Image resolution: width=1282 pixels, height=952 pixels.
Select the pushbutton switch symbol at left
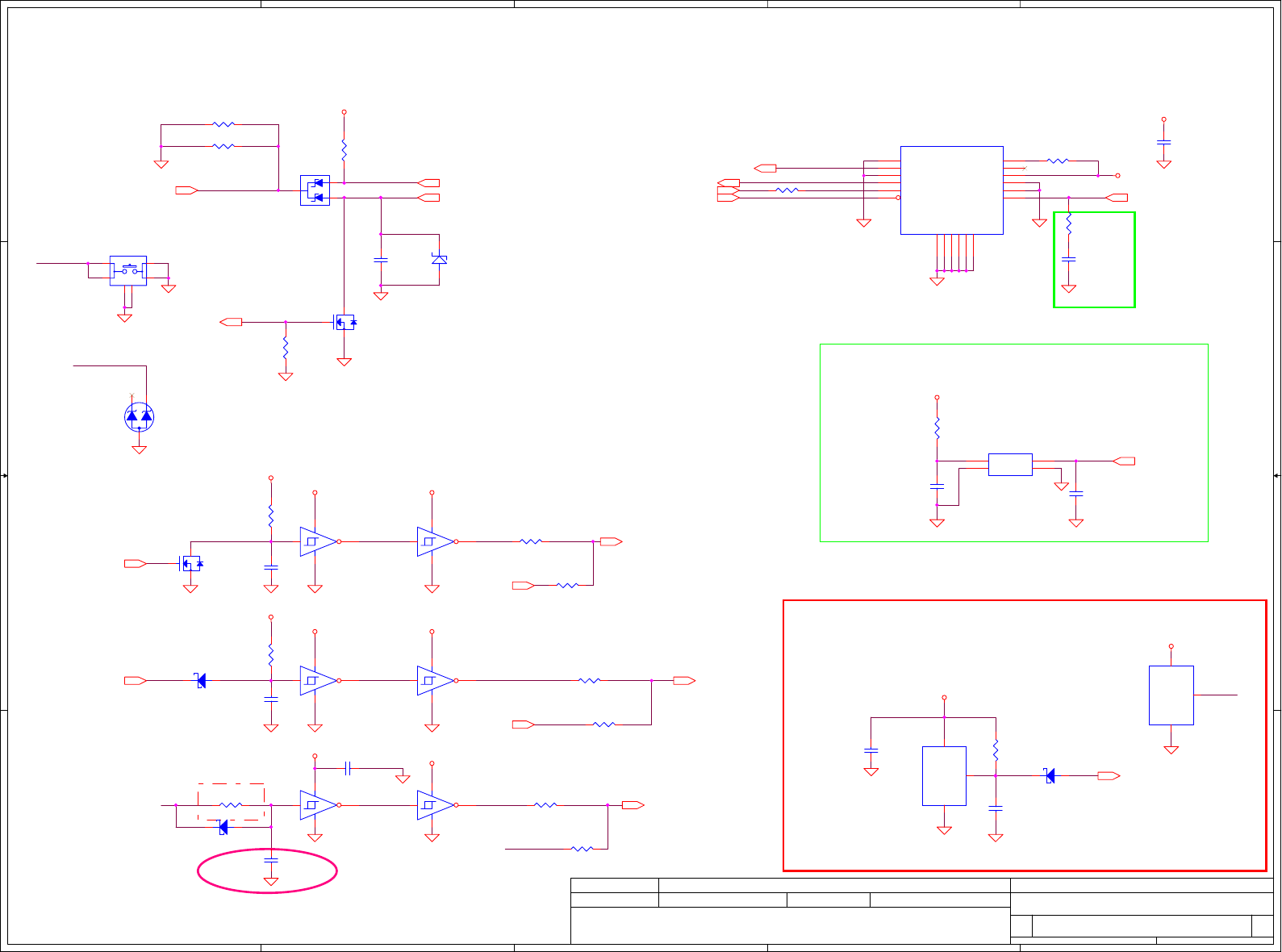pos(128,270)
